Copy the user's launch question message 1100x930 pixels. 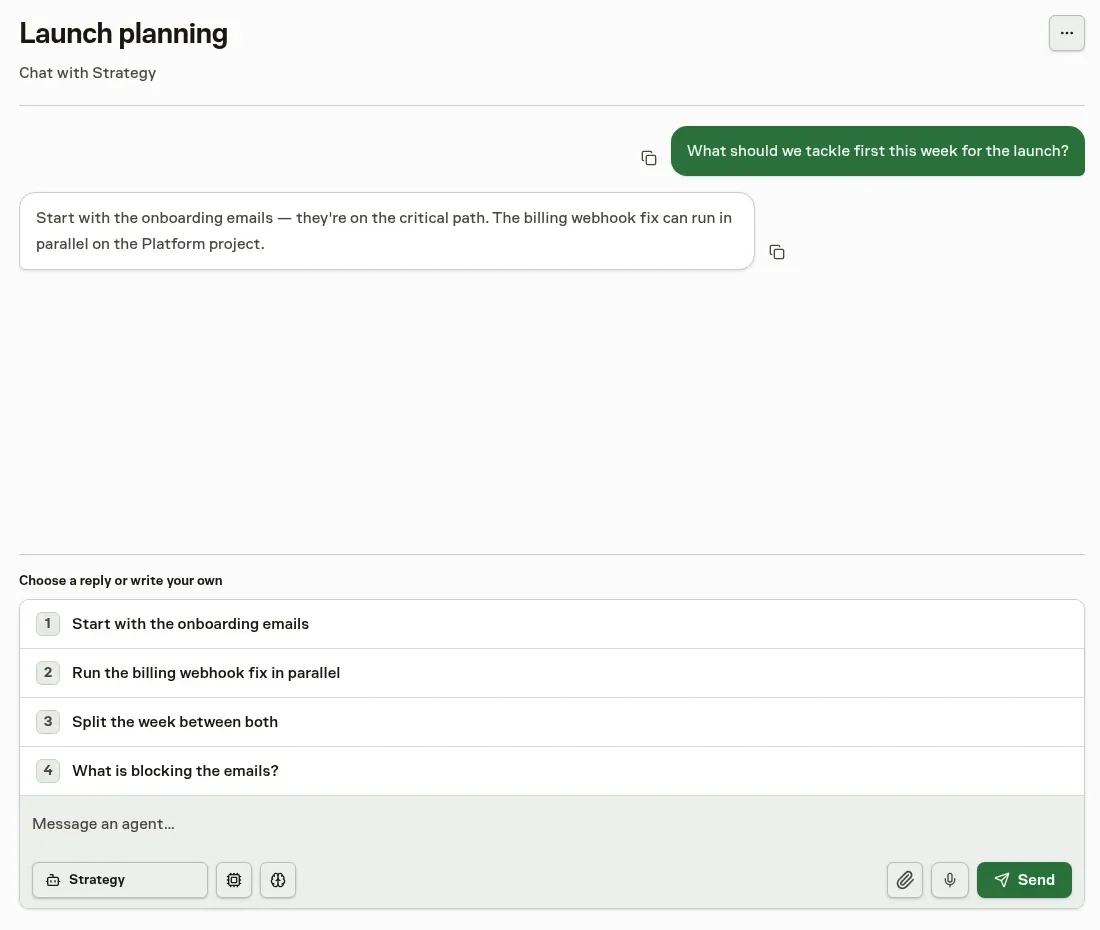click(649, 158)
